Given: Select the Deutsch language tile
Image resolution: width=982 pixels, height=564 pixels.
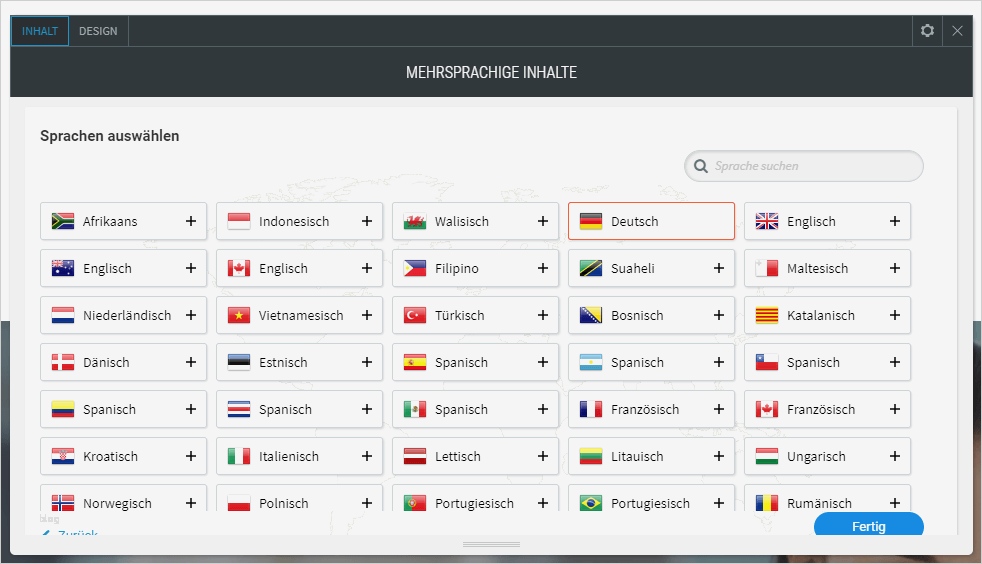Looking at the screenshot, I should tap(651, 221).
